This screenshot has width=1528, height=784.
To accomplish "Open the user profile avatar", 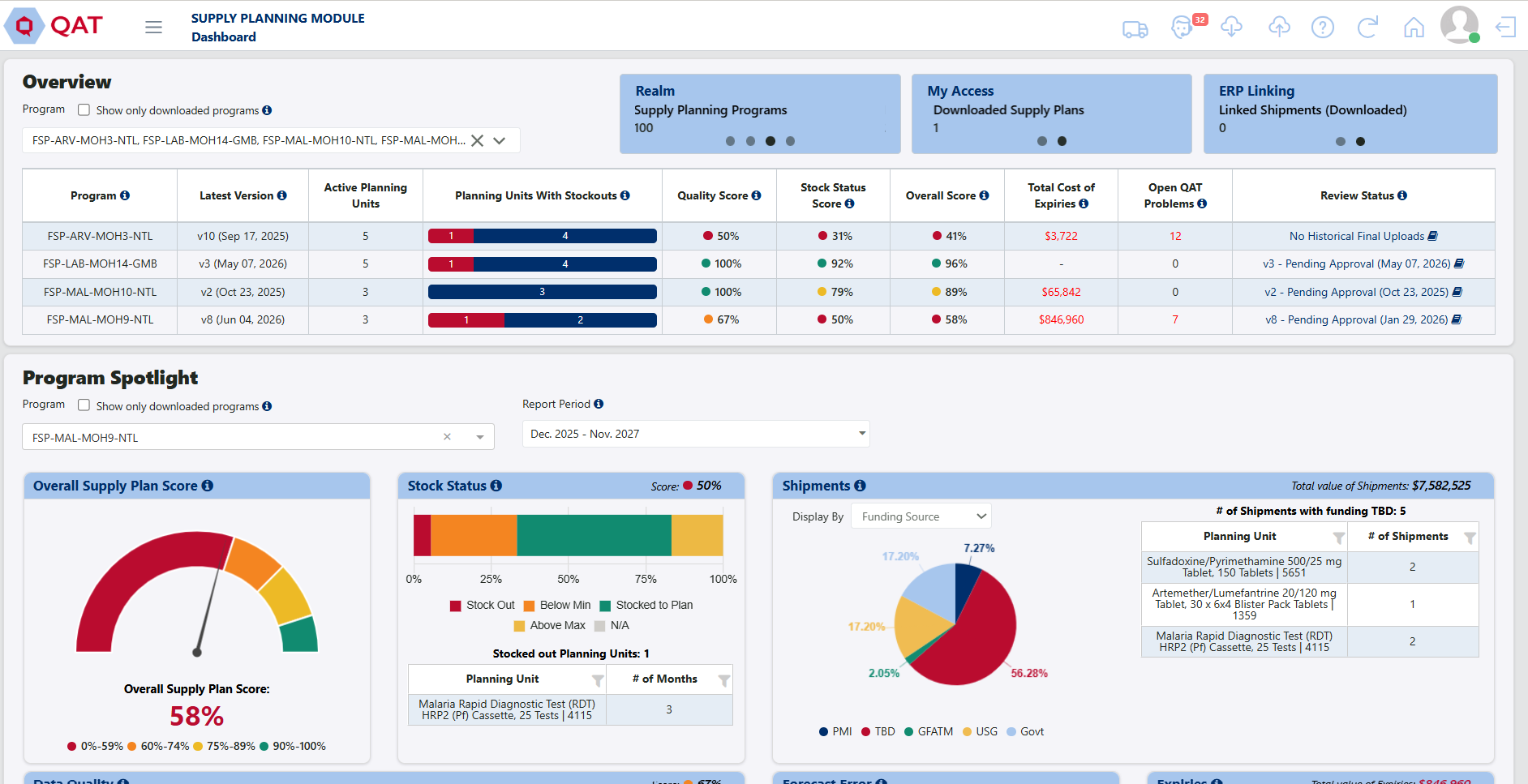I will [1459, 24].
